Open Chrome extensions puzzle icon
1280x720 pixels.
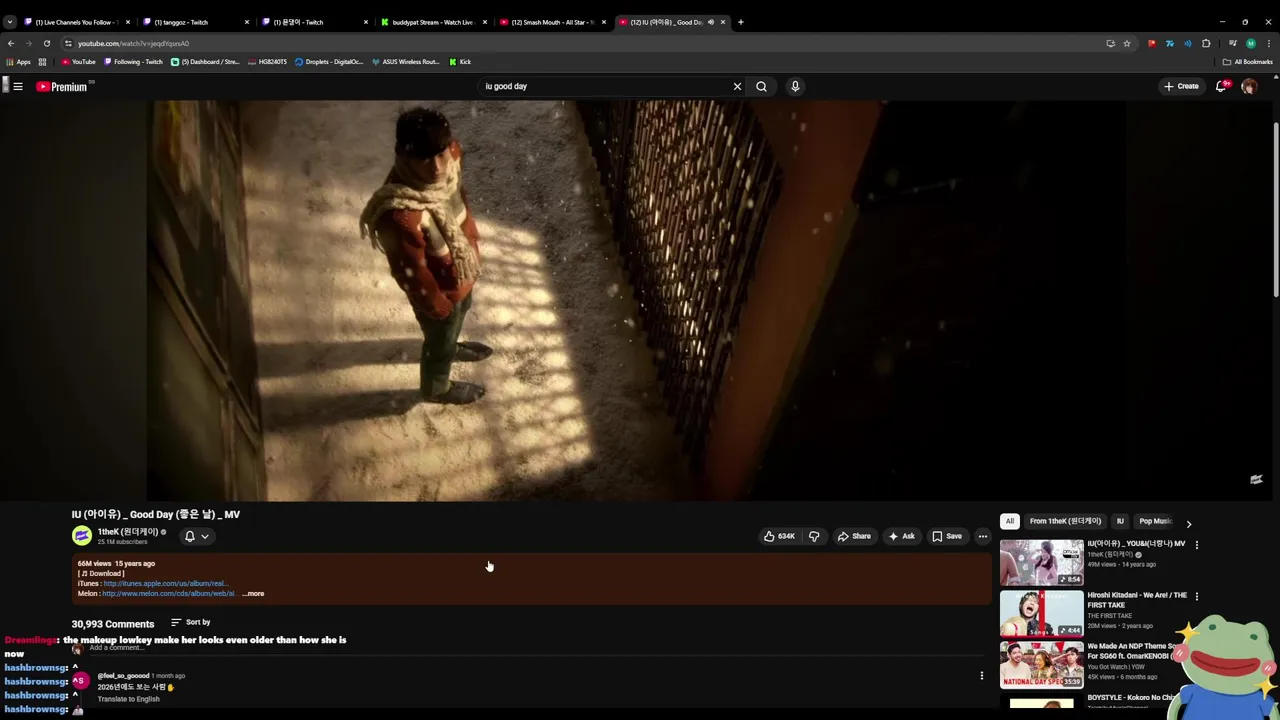(1206, 43)
